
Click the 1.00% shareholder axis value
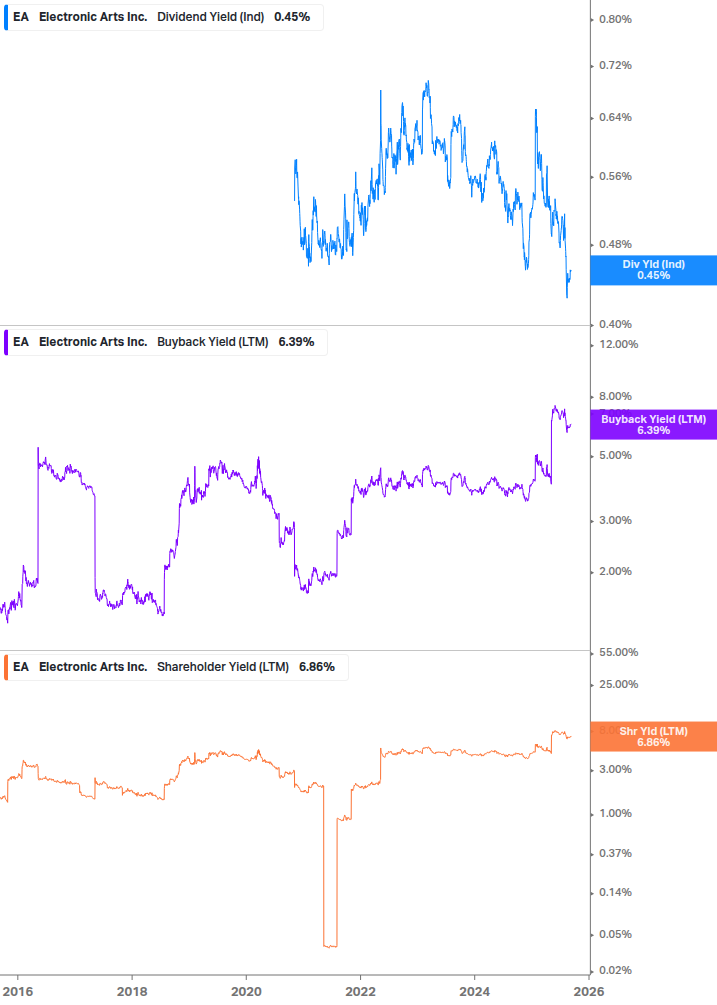click(615, 813)
